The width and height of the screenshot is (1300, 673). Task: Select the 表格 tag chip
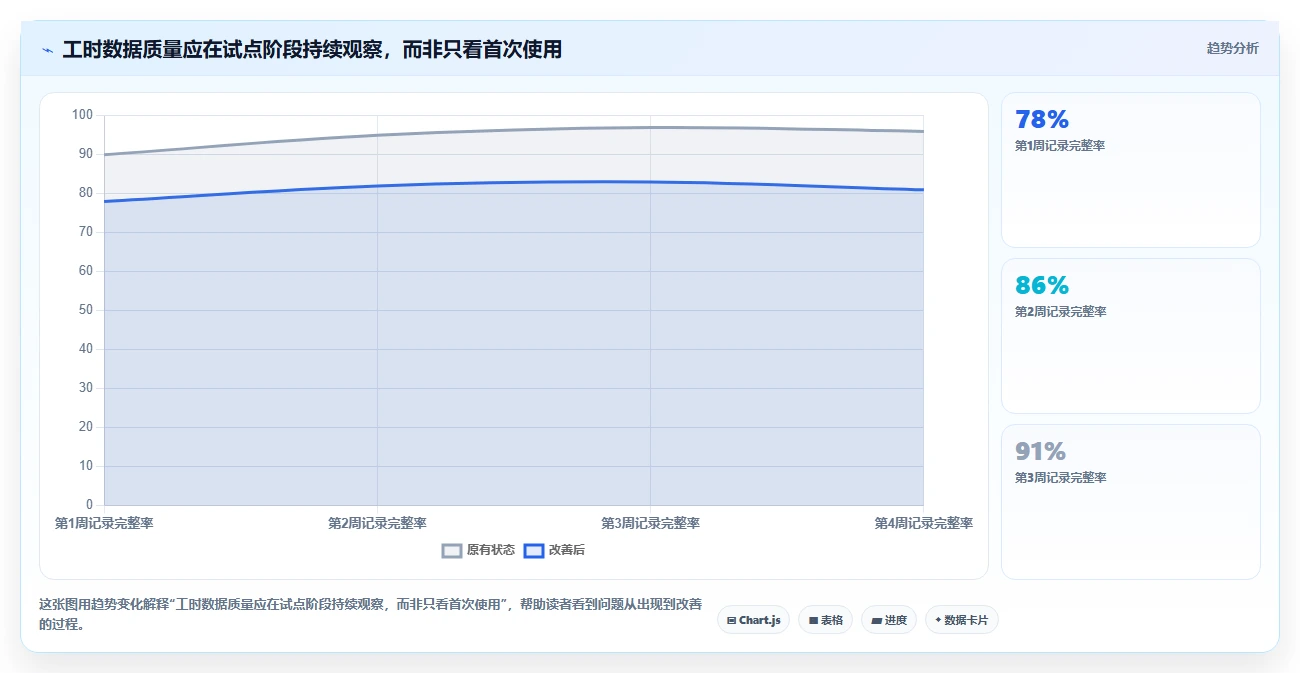pos(825,620)
